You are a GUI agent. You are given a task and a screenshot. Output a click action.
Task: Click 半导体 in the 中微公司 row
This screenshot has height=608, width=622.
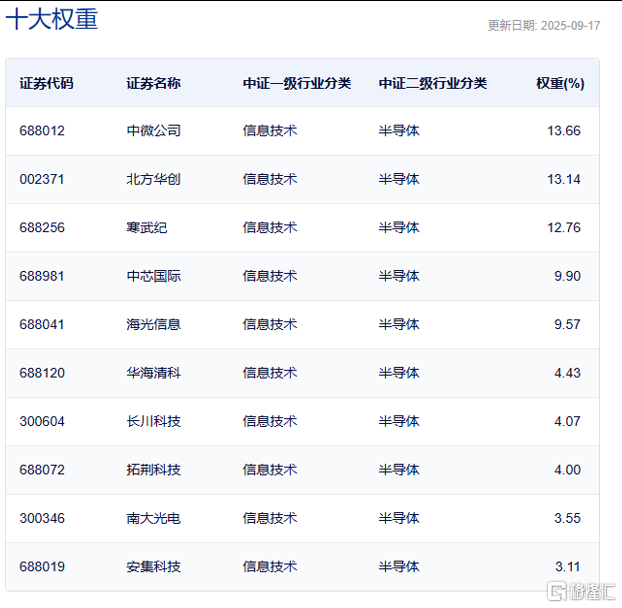coord(399,131)
